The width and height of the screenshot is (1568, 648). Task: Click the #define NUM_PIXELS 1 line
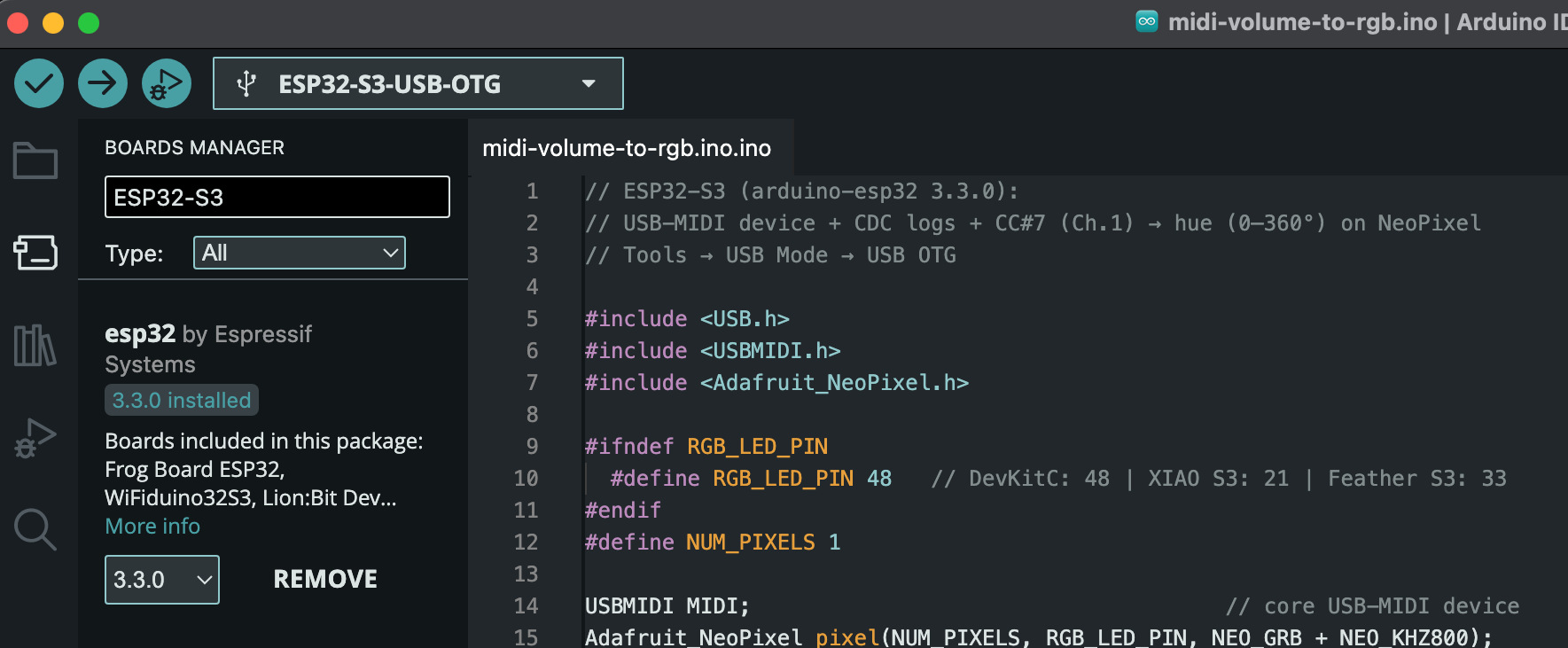[713, 542]
